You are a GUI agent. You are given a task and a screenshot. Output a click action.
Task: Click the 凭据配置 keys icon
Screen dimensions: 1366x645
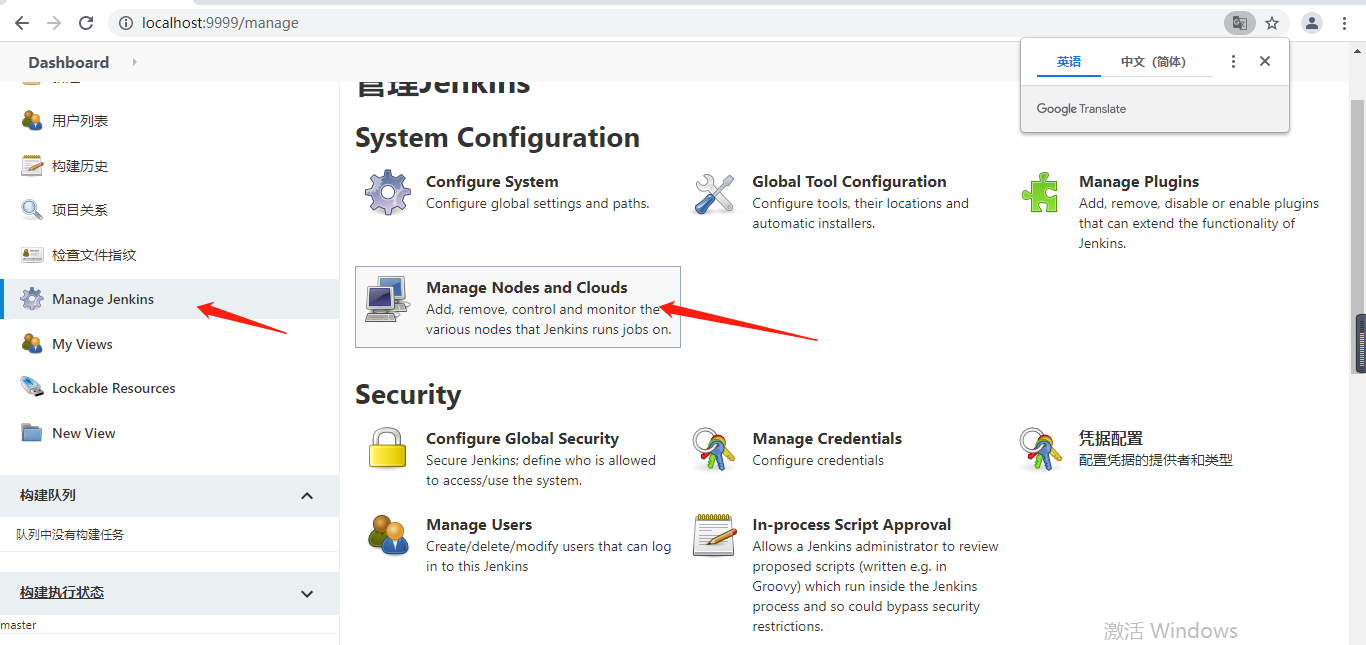(x=1041, y=449)
